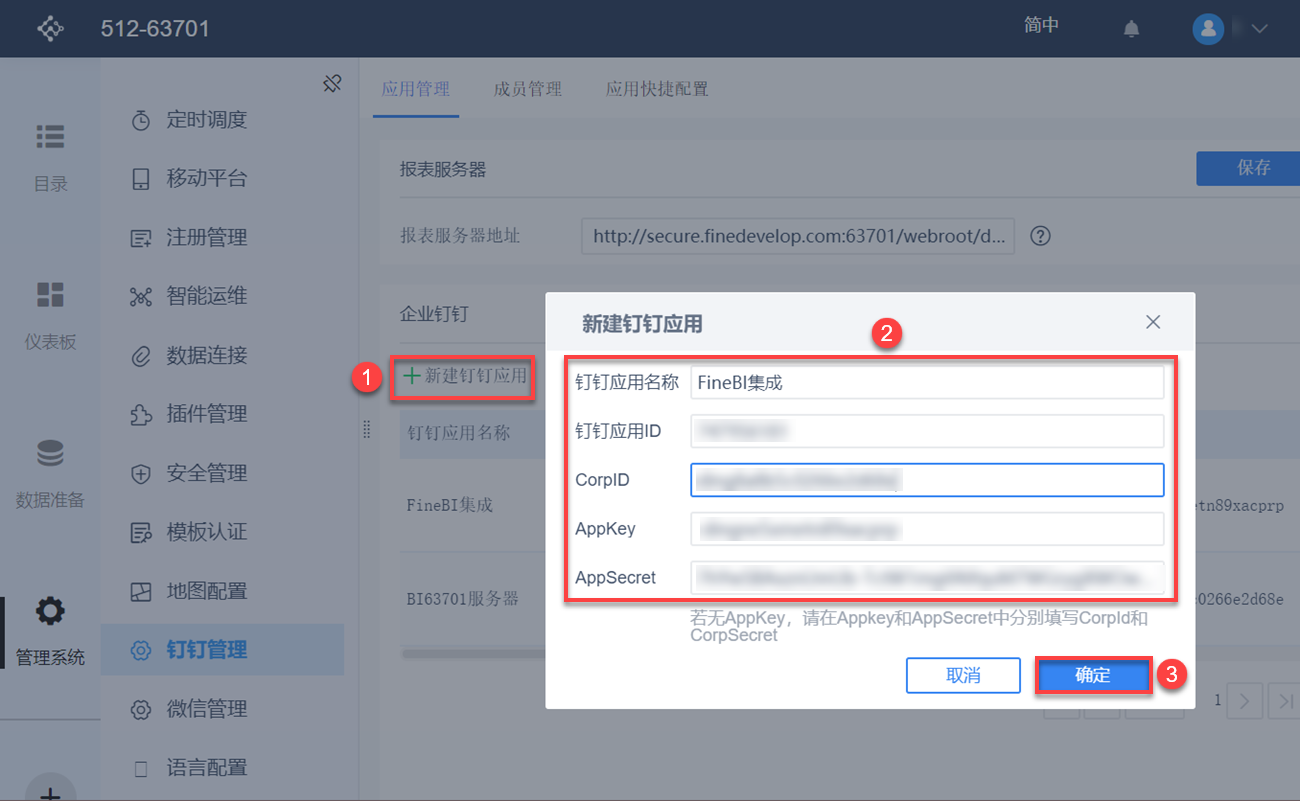Select the BI63701服务器 table row name

tap(463, 599)
